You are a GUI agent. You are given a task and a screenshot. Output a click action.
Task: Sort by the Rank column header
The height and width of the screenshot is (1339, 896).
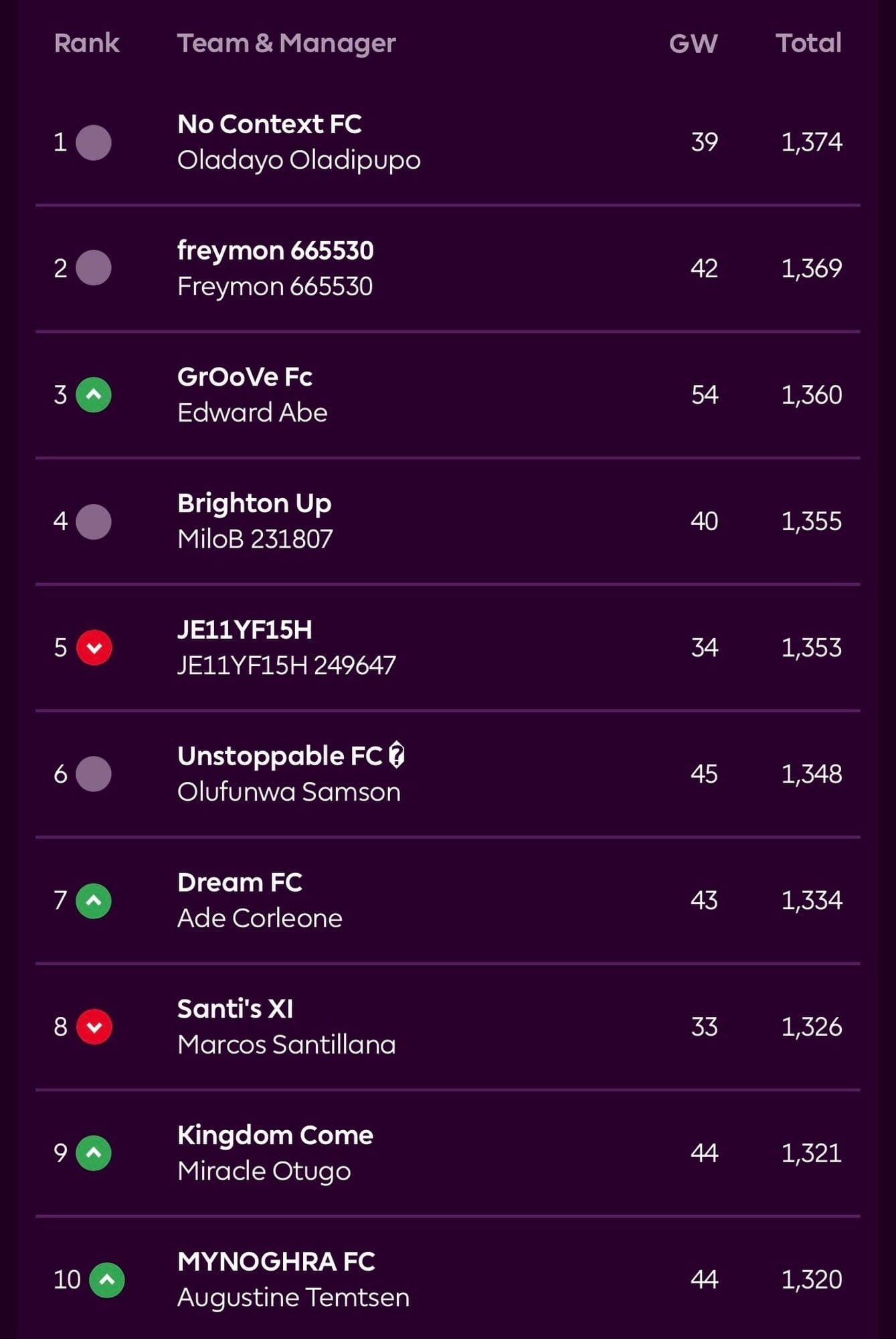[86, 43]
